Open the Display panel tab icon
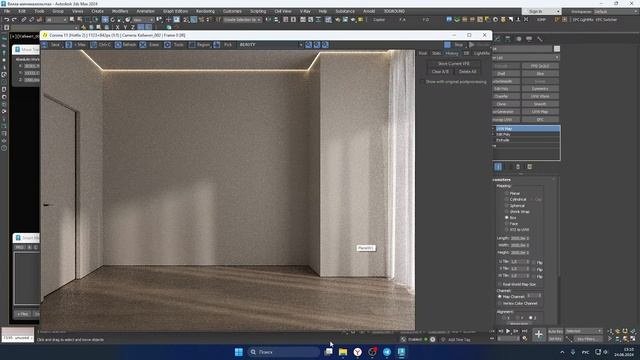Screen dimensions: 640x360 (529, 39)
